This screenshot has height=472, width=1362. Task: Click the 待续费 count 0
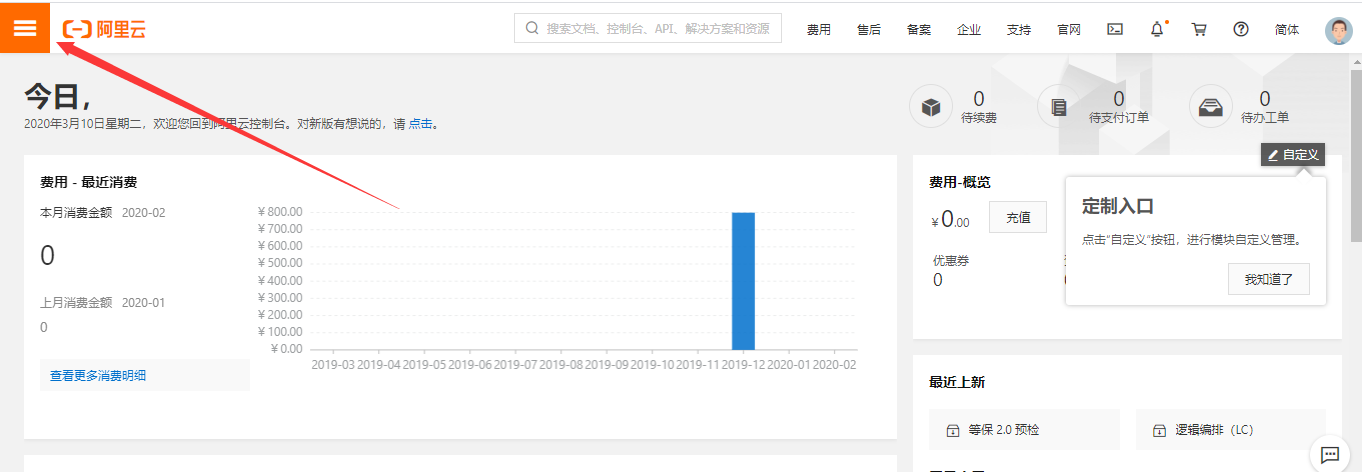[x=979, y=99]
